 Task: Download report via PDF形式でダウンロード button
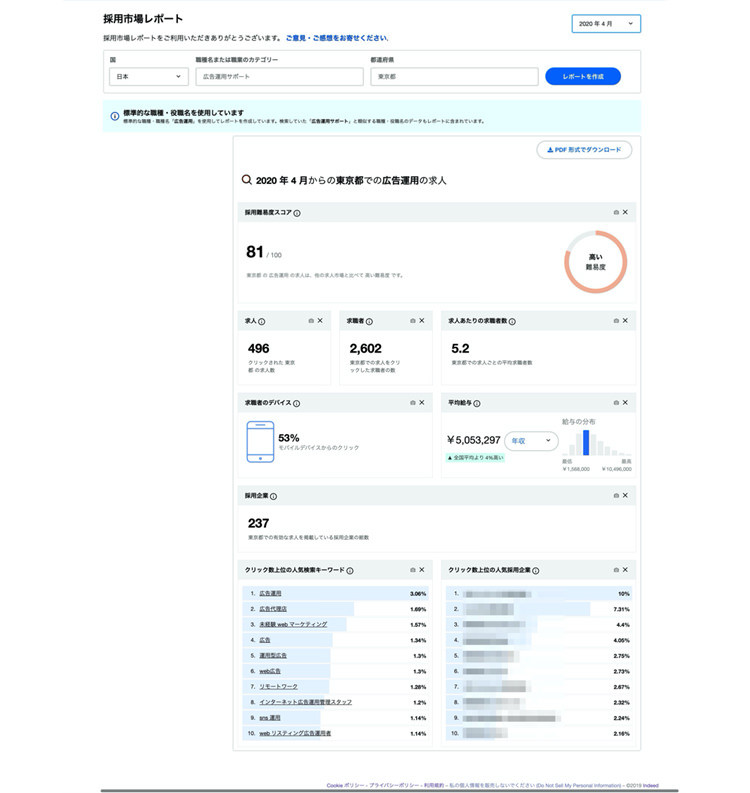(x=584, y=150)
